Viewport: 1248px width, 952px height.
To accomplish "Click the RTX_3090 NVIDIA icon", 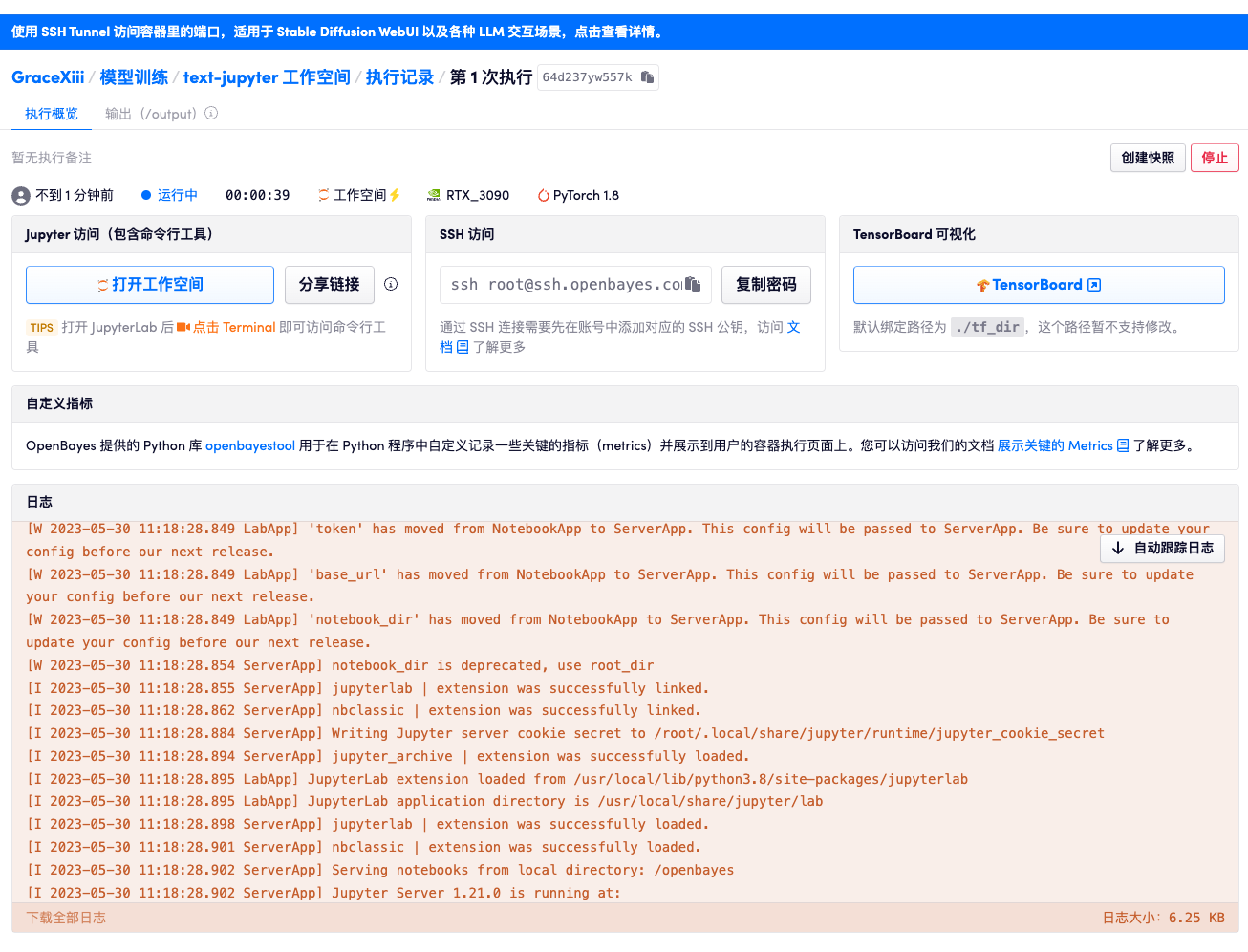I will 434,196.
